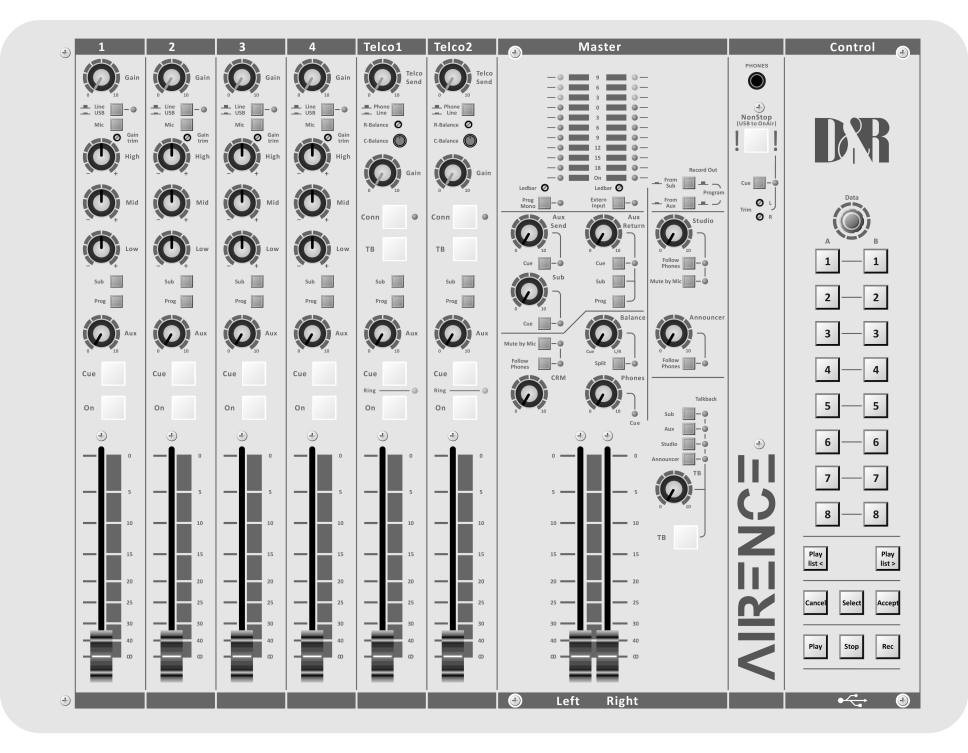Turn the Data encoder knob in Control
This screenshot has height=753, width=968.
point(851,221)
